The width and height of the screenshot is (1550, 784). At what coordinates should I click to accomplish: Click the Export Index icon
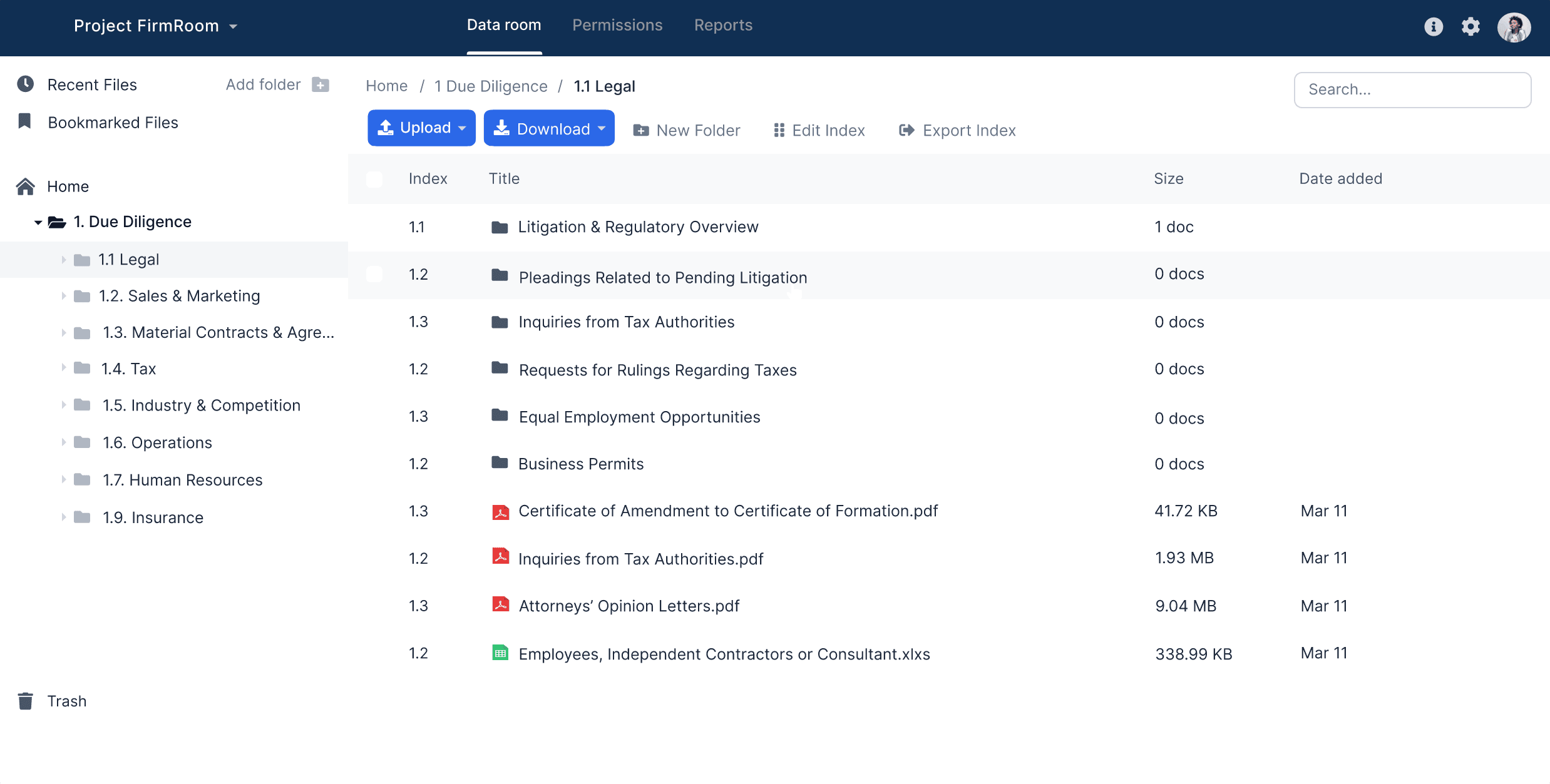click(906, 130)
